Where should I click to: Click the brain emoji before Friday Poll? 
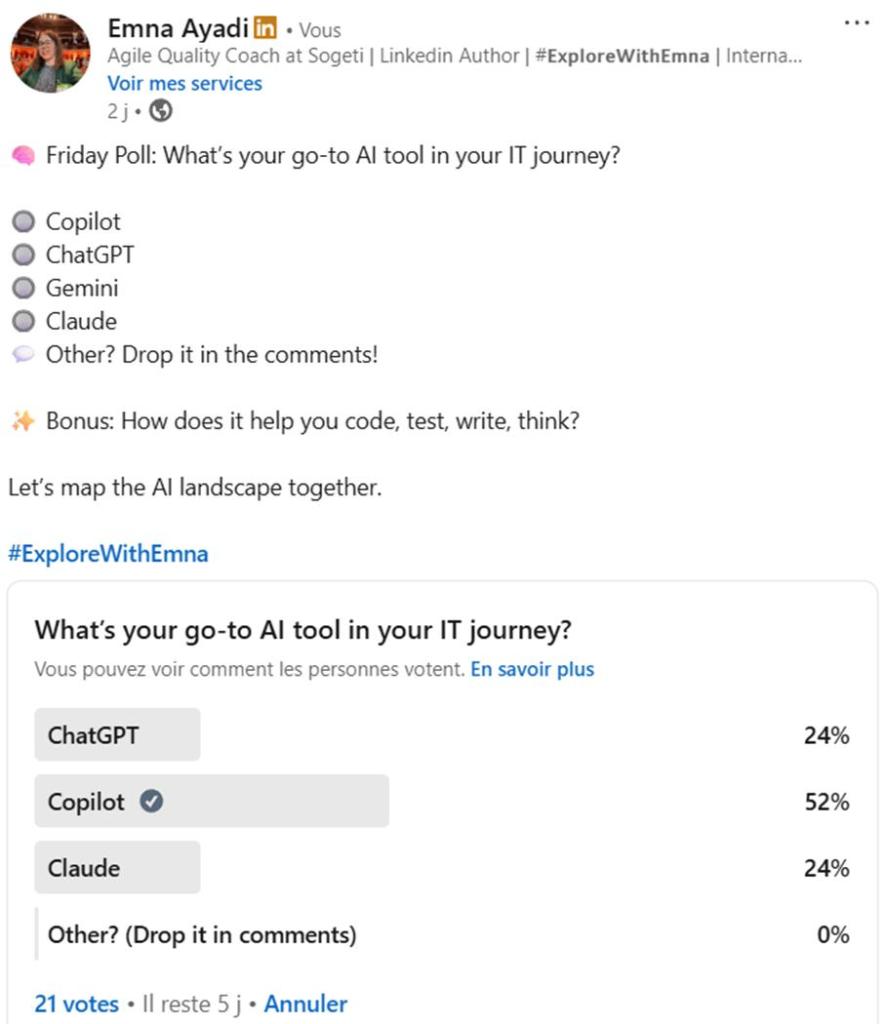(22, 157)
